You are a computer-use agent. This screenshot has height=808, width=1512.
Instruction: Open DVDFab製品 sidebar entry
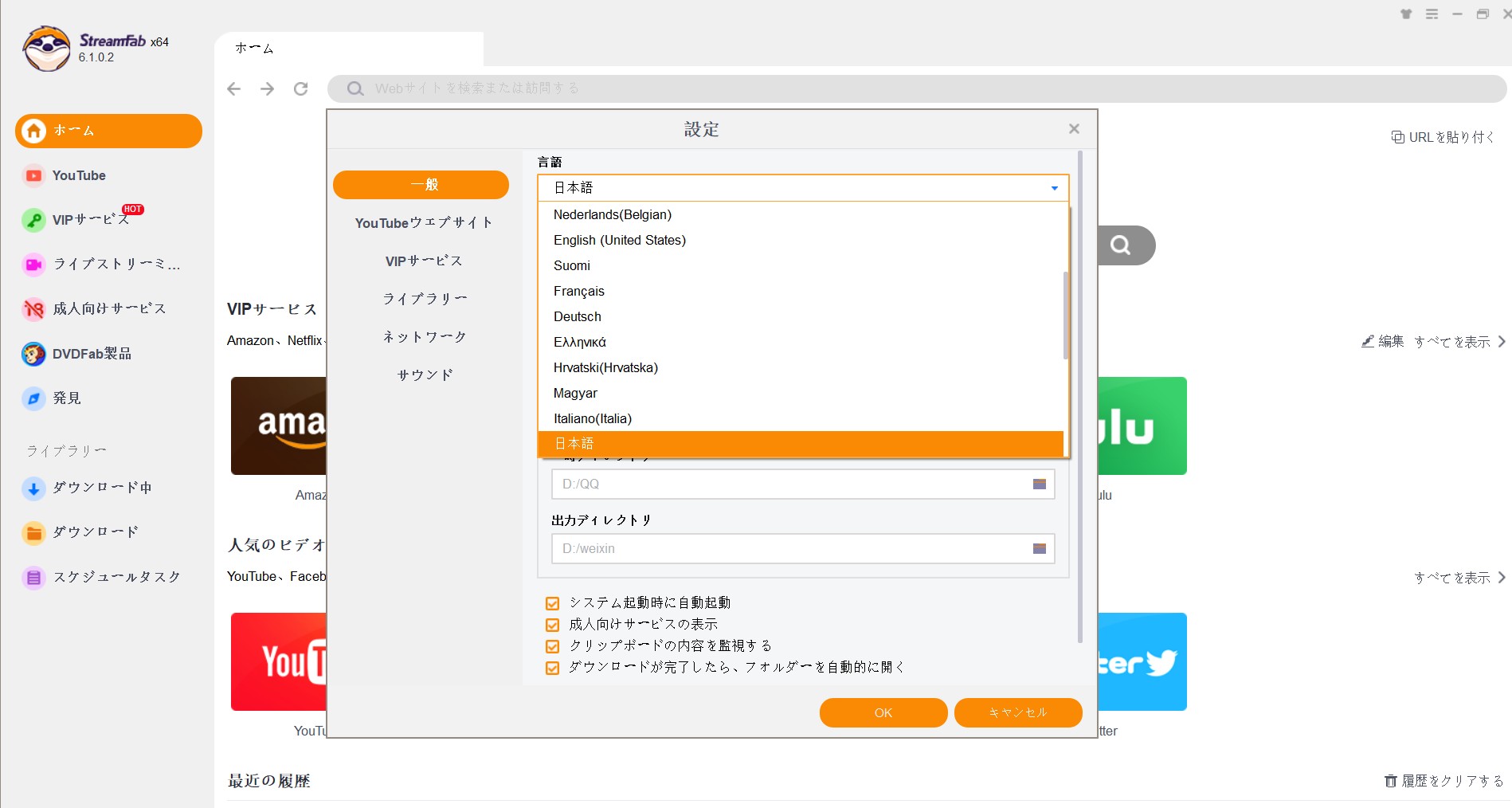[x=77, y=353]
